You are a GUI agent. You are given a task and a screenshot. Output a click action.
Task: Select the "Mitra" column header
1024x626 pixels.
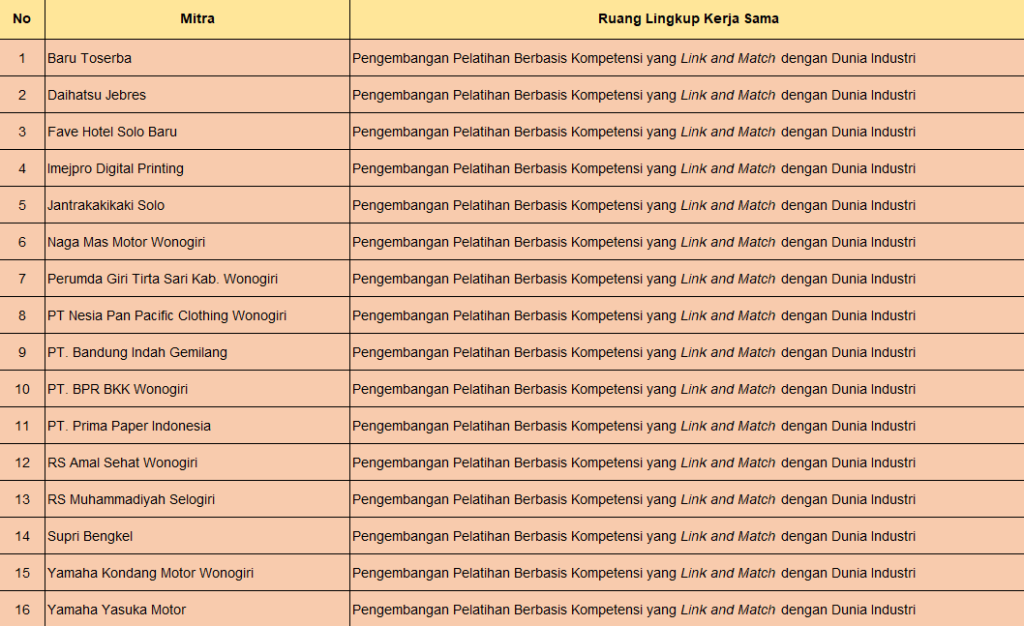click(197, 19)
